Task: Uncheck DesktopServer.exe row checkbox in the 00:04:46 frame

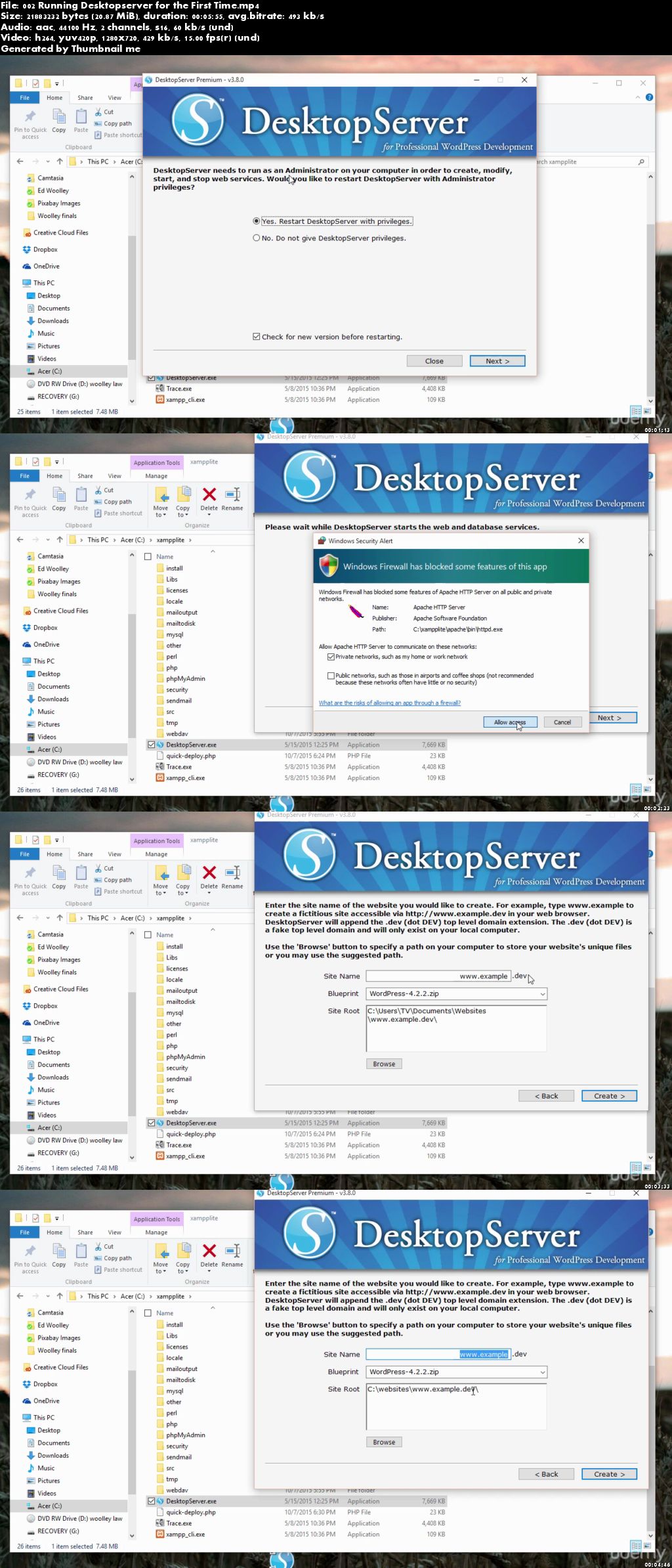Action: coord(151,1501)
